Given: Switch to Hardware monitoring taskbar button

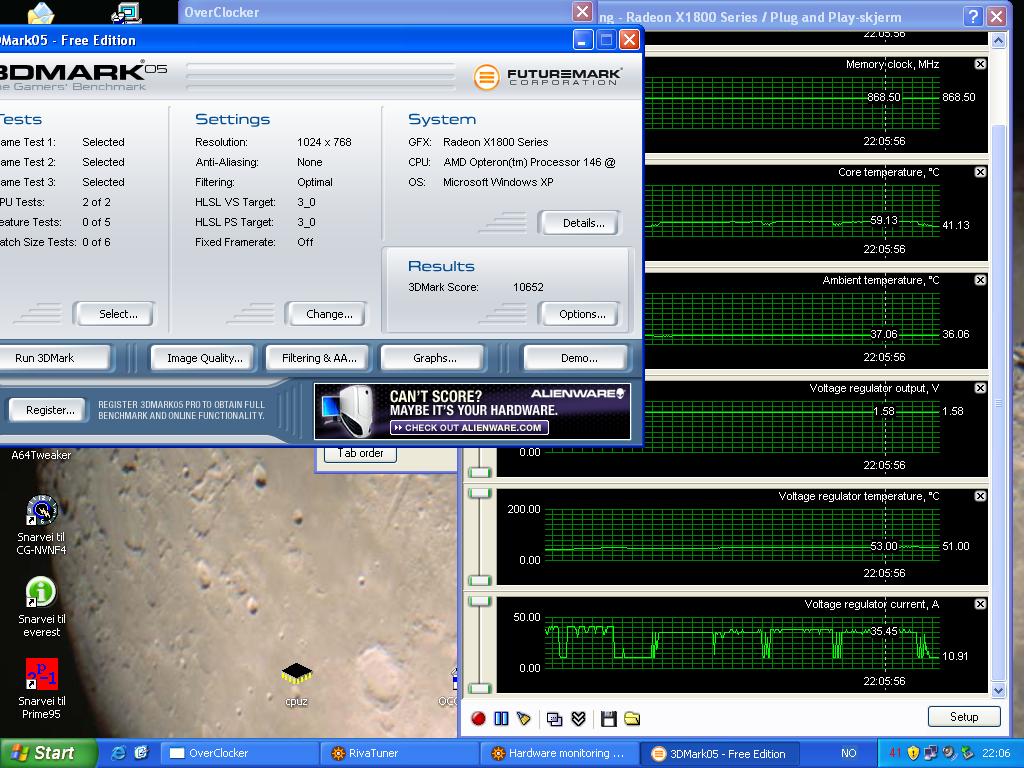Looking at the screenshot, I should pos(560,753).
